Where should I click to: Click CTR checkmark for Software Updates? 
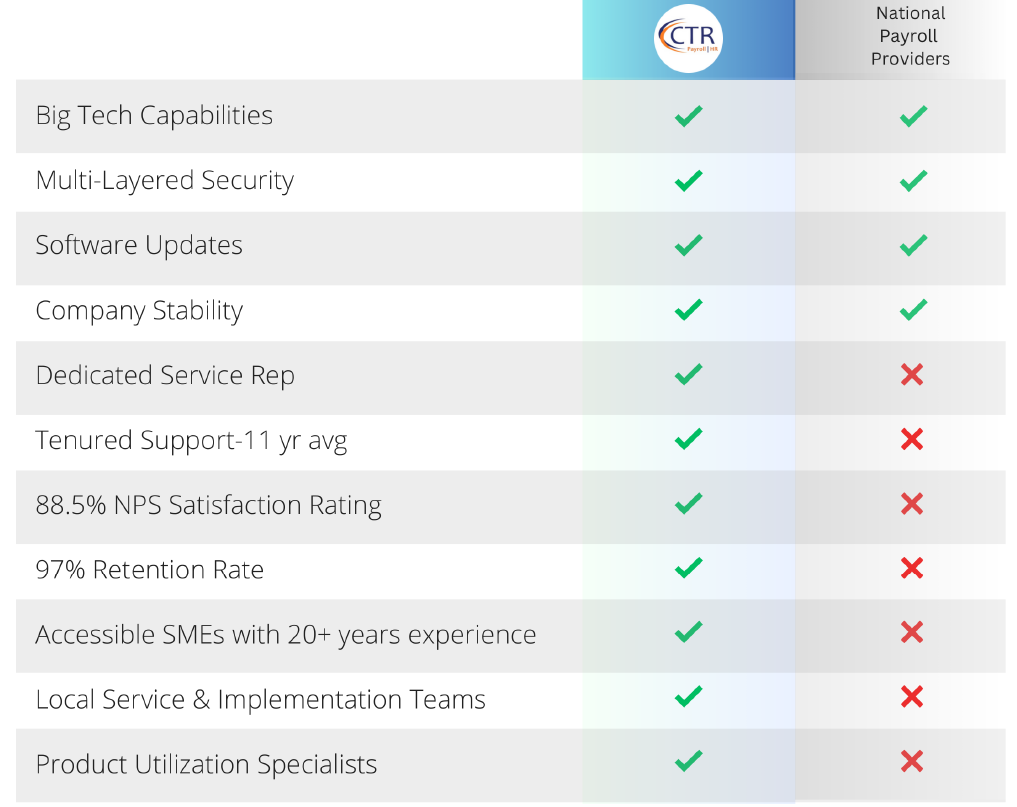[x=688, y=245]
